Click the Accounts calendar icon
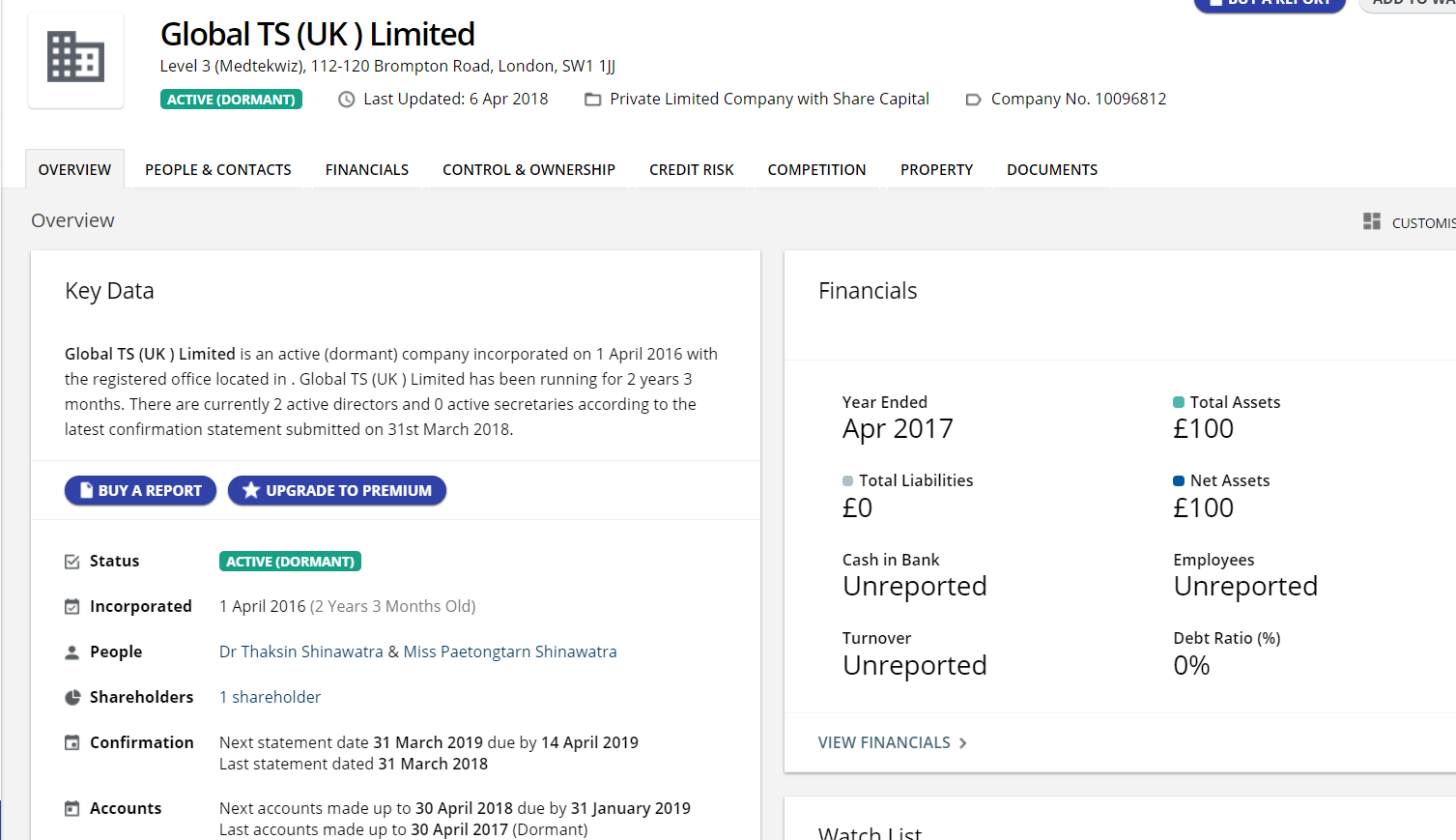Image resolution: width=1456 pixels, height=840 pixels. click(x=72, y=809)
